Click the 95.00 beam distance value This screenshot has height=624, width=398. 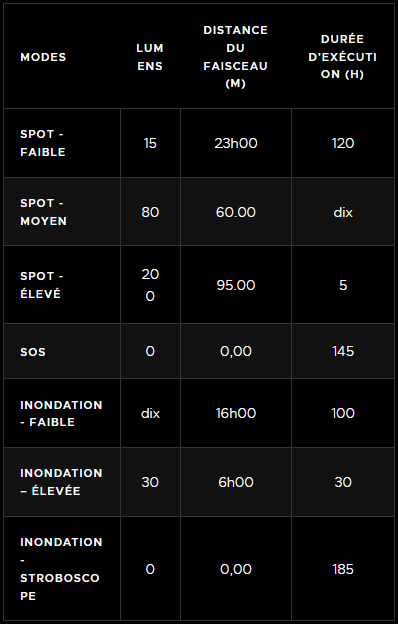236,285
